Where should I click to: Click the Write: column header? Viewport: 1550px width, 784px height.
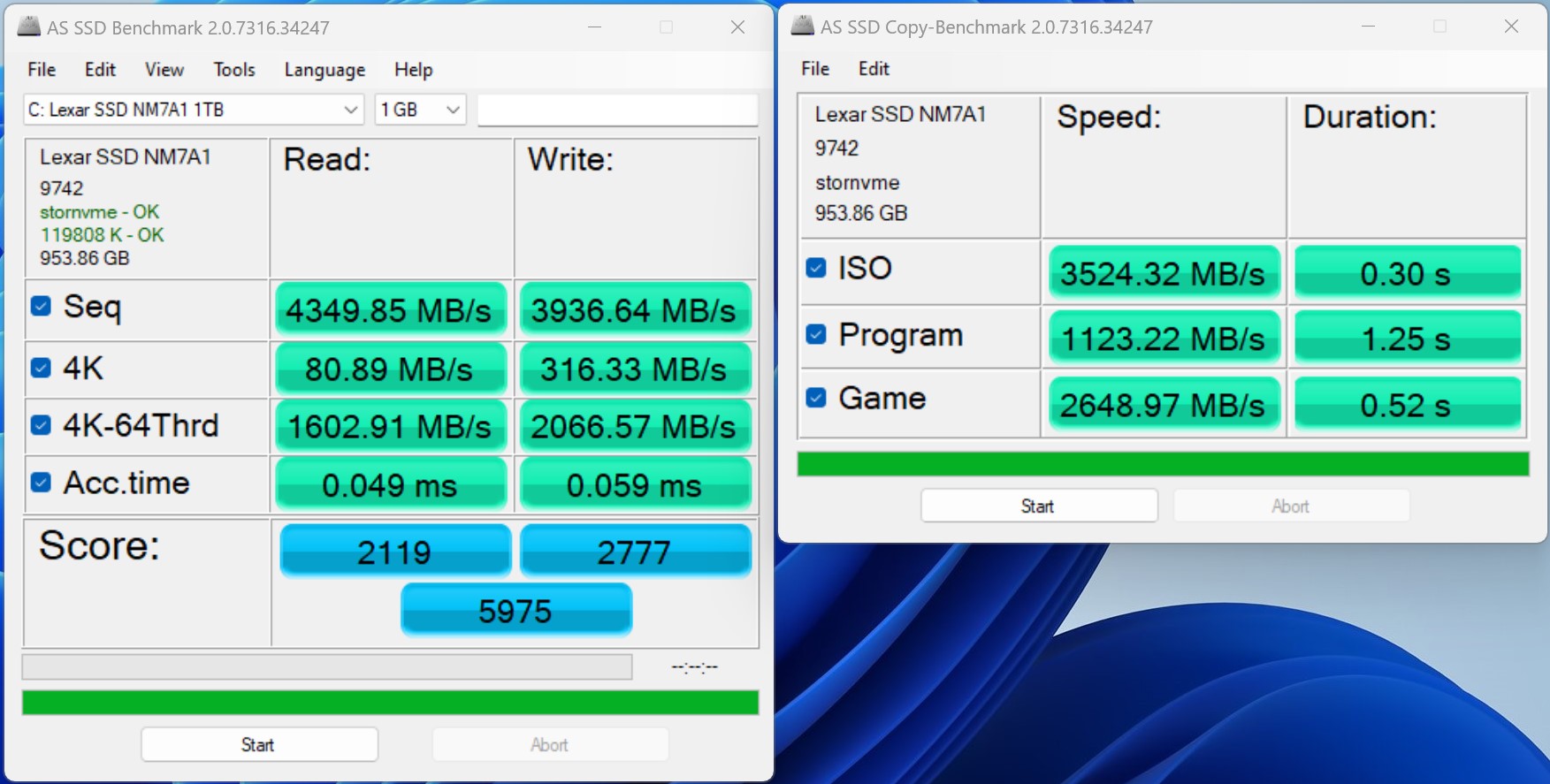click(x=570, y=159)
